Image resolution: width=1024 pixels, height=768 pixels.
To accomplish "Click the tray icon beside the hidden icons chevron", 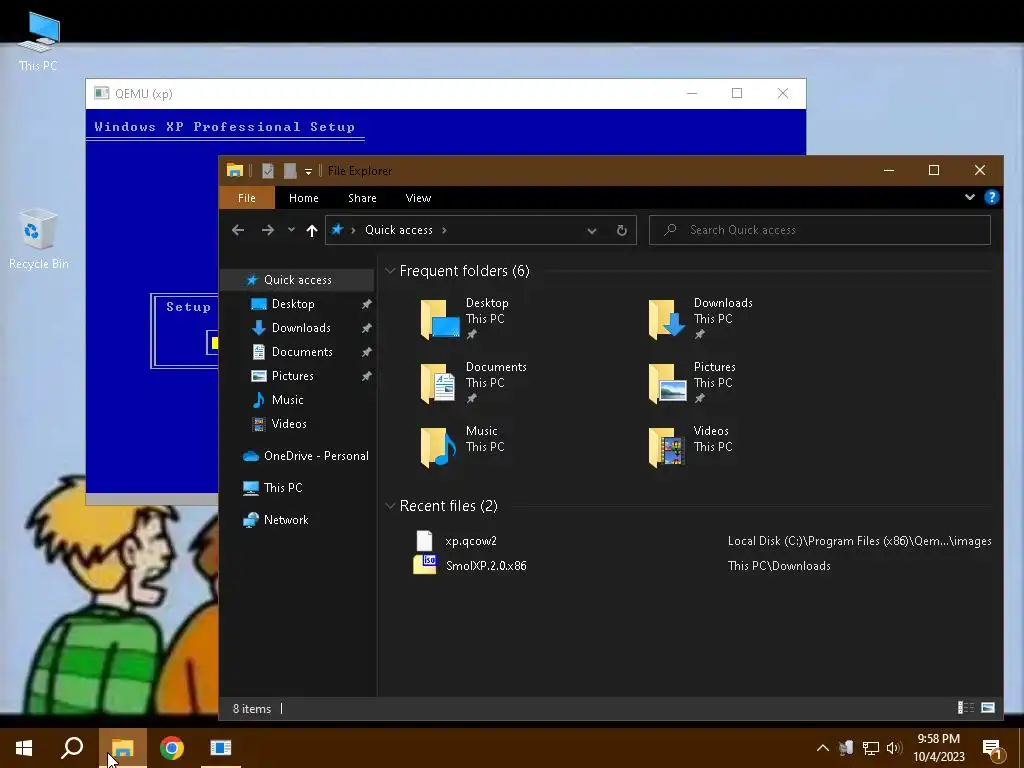I will [x=846, y=748].
